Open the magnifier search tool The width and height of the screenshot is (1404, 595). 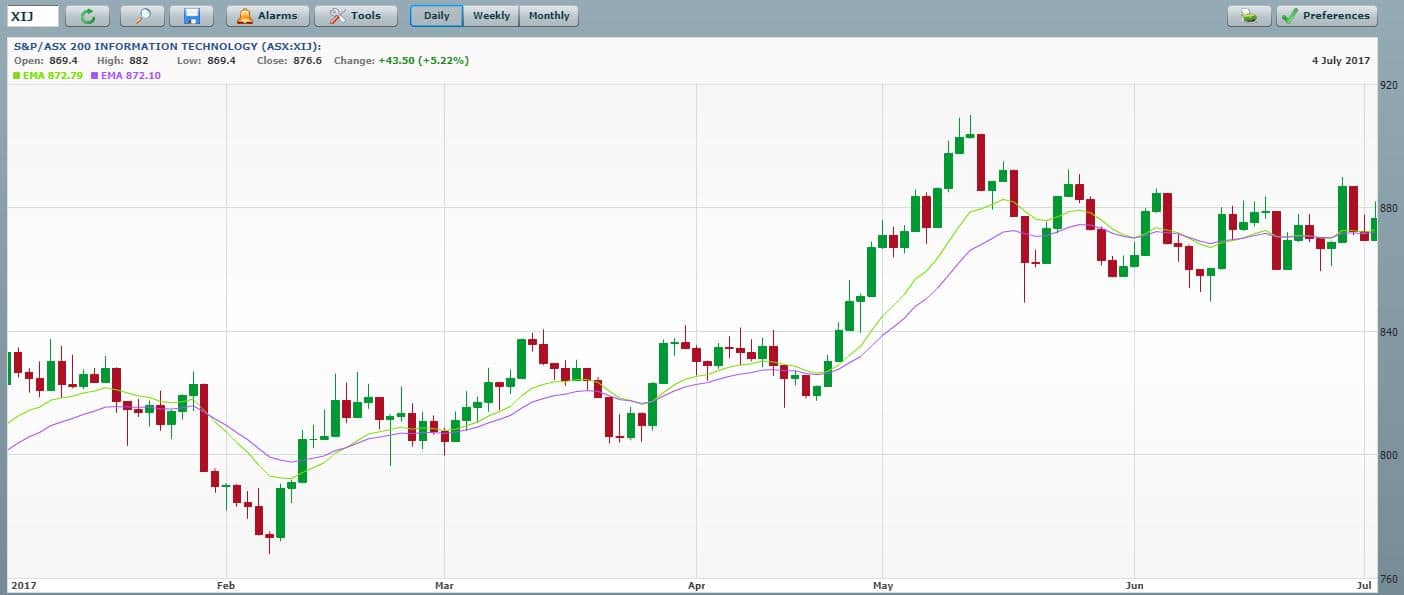coord(142,16)
